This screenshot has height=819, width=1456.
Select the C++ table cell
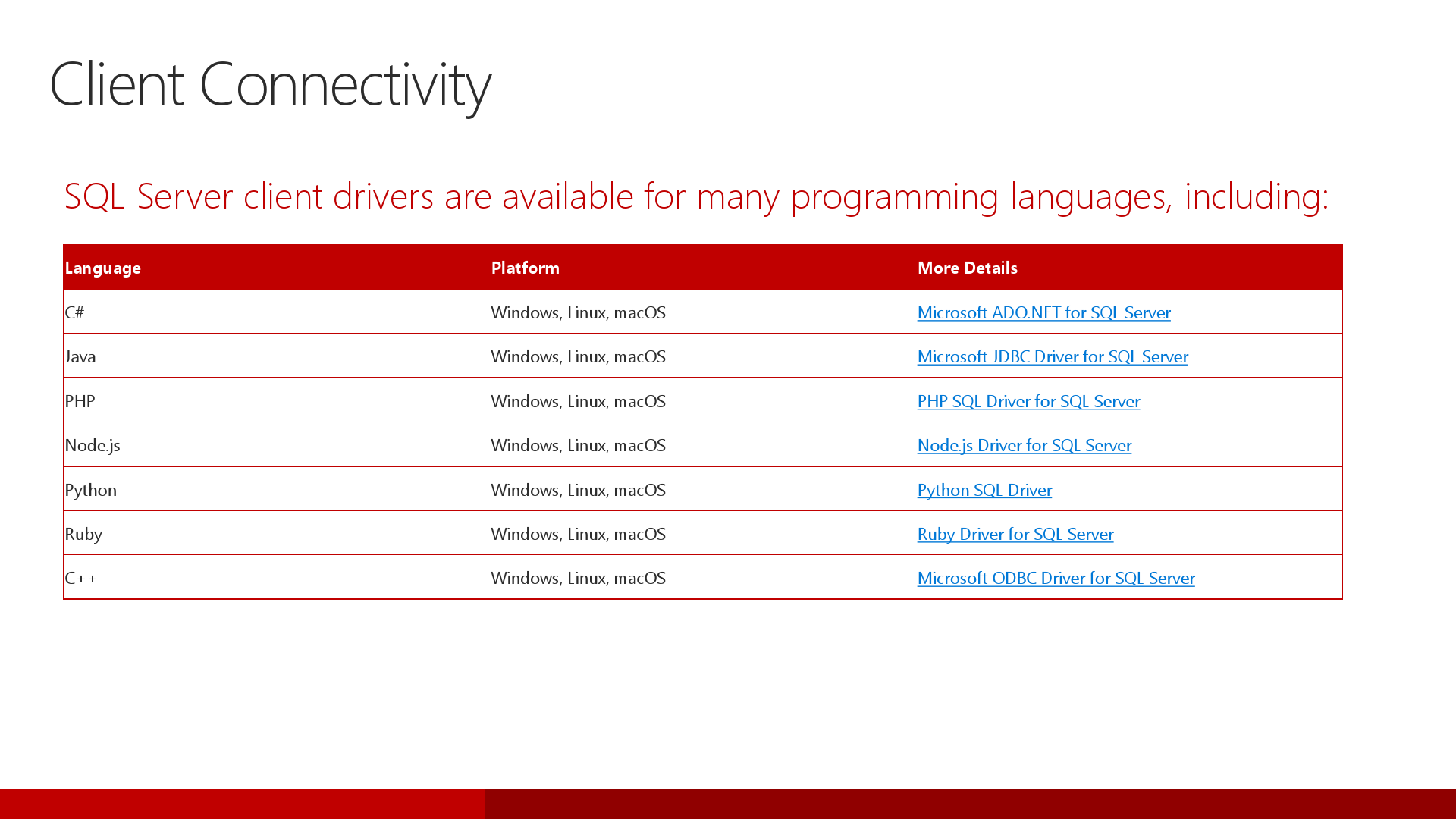(80, 578)
